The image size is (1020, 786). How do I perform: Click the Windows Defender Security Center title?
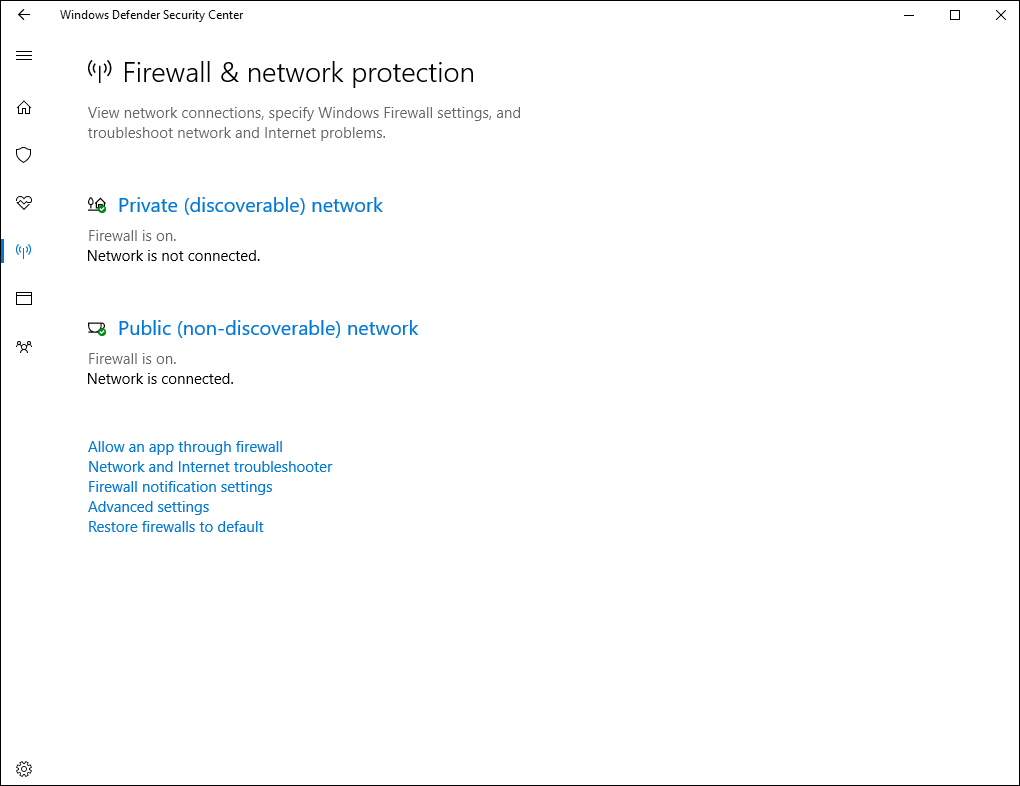coord(152,15)
